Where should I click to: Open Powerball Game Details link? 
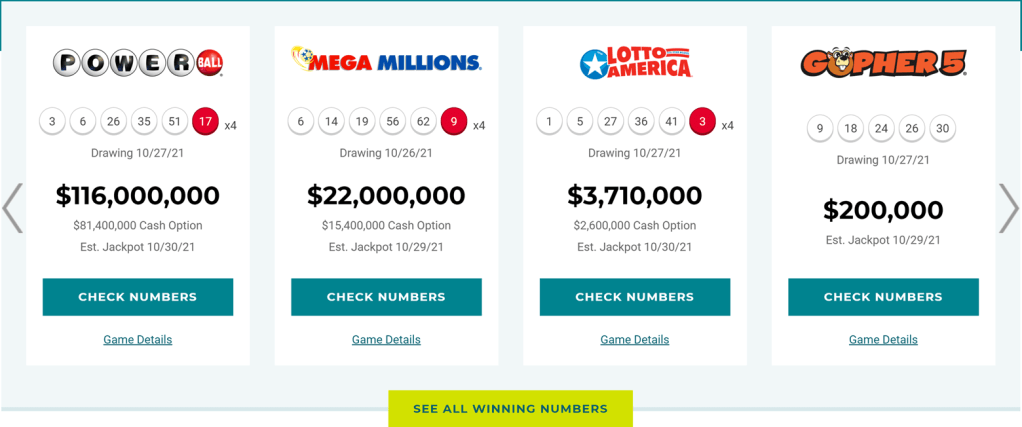pos(138,340)
